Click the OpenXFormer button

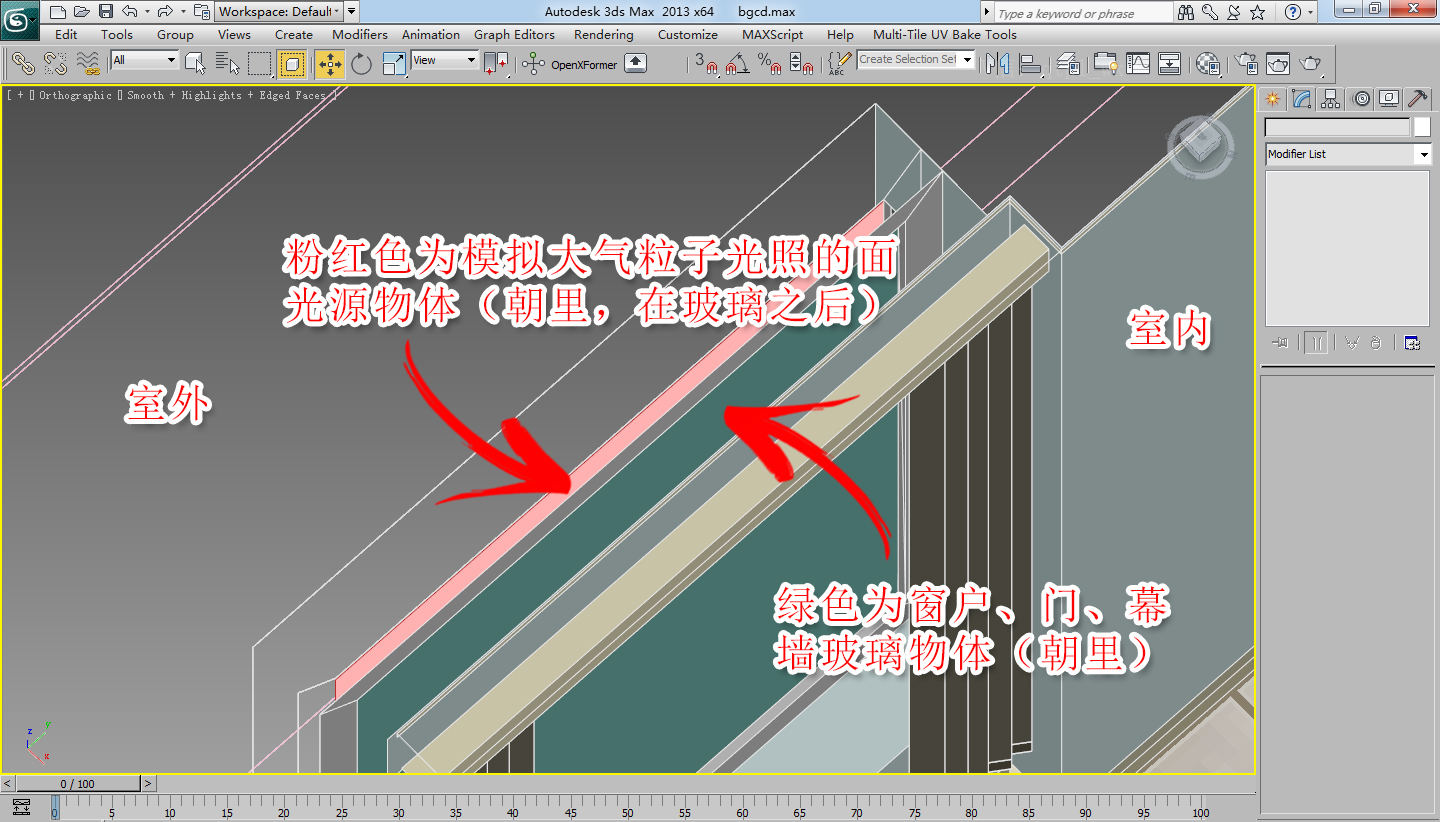(585, 62)
